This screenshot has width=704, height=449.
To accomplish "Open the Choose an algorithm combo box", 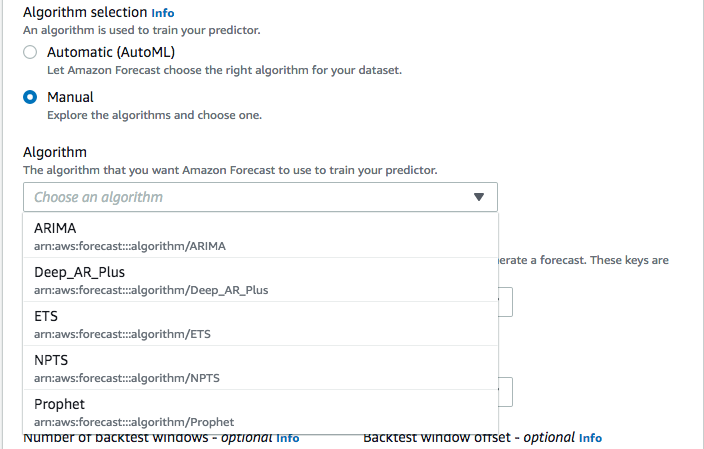I will (260, 197).
